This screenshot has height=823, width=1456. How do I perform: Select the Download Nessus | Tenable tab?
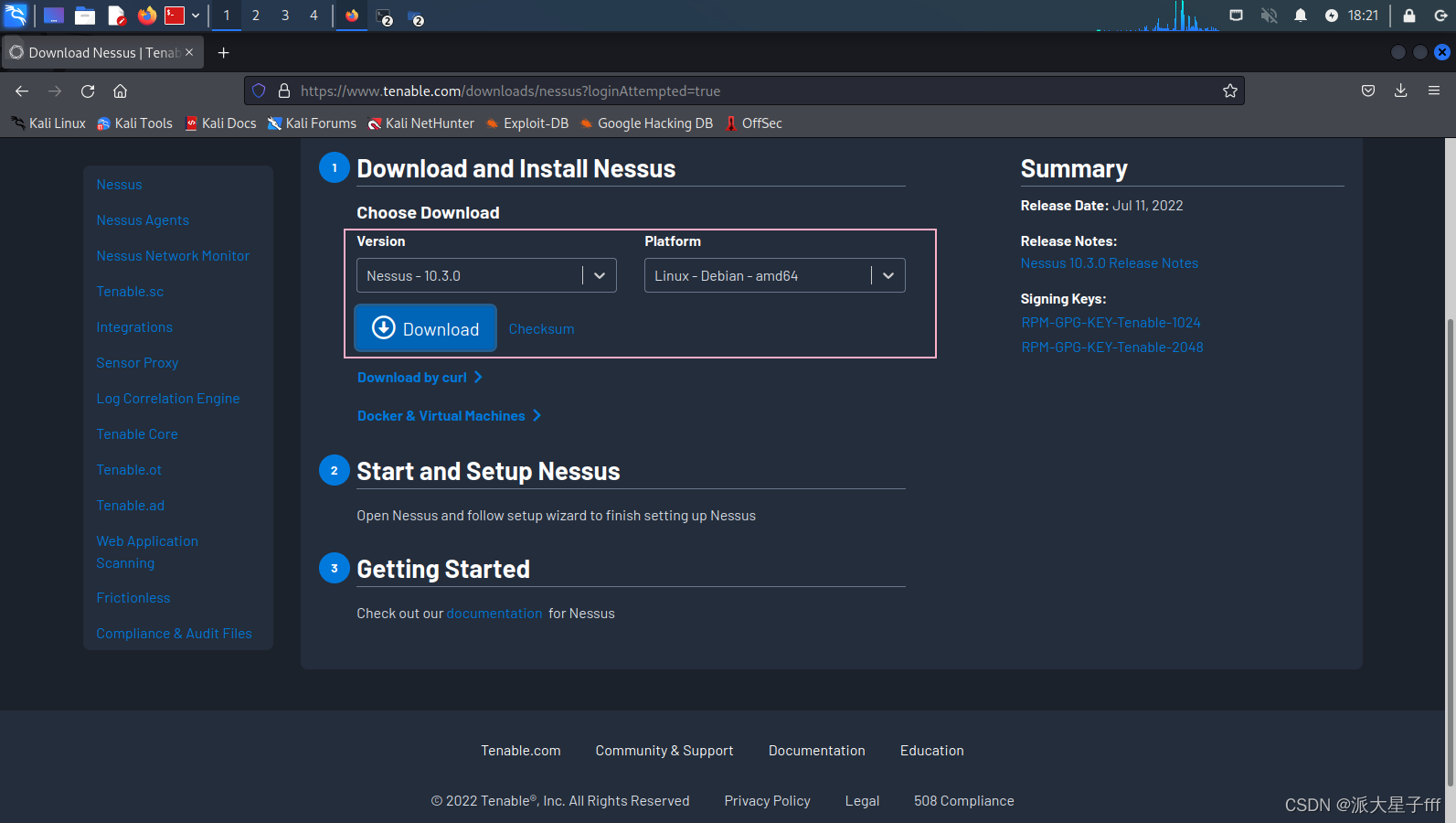point(102,53)
